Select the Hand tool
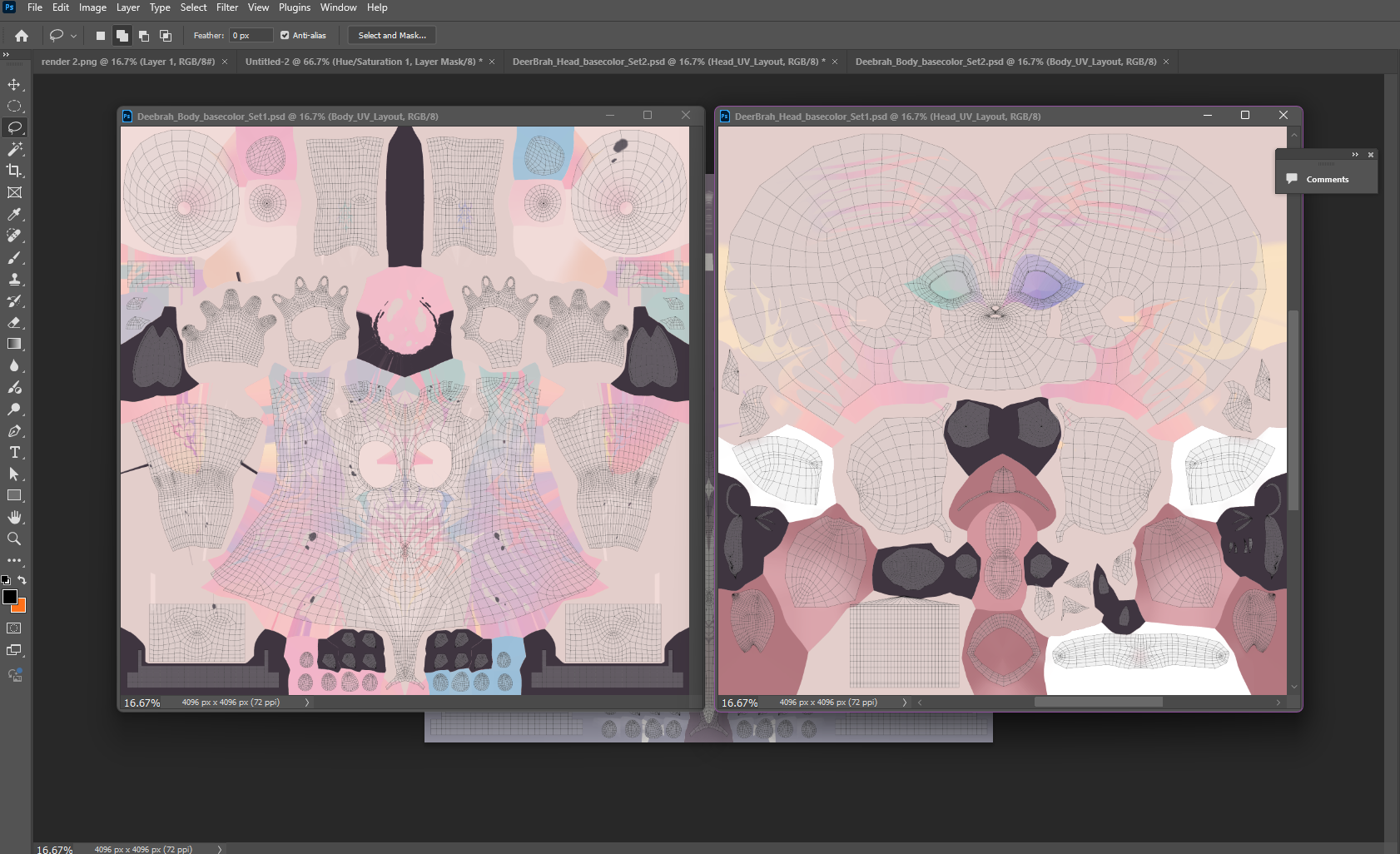The image size is (1400, 854). click(14, 517)
